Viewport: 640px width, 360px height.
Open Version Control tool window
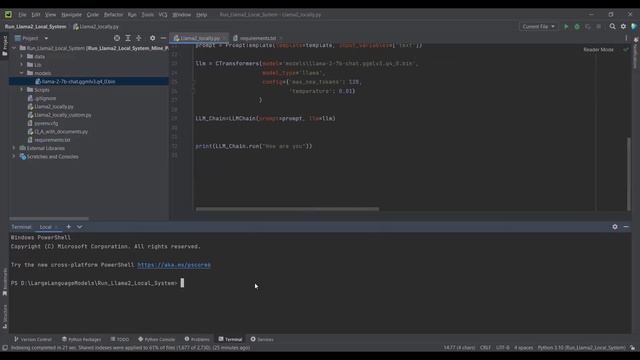click(33, 339)
